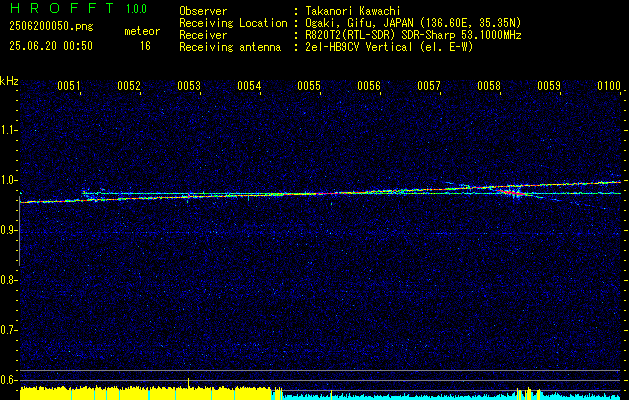Click the yellow signal level bar graph
Viewport: 629px width, 400px height.
point(146,393)
